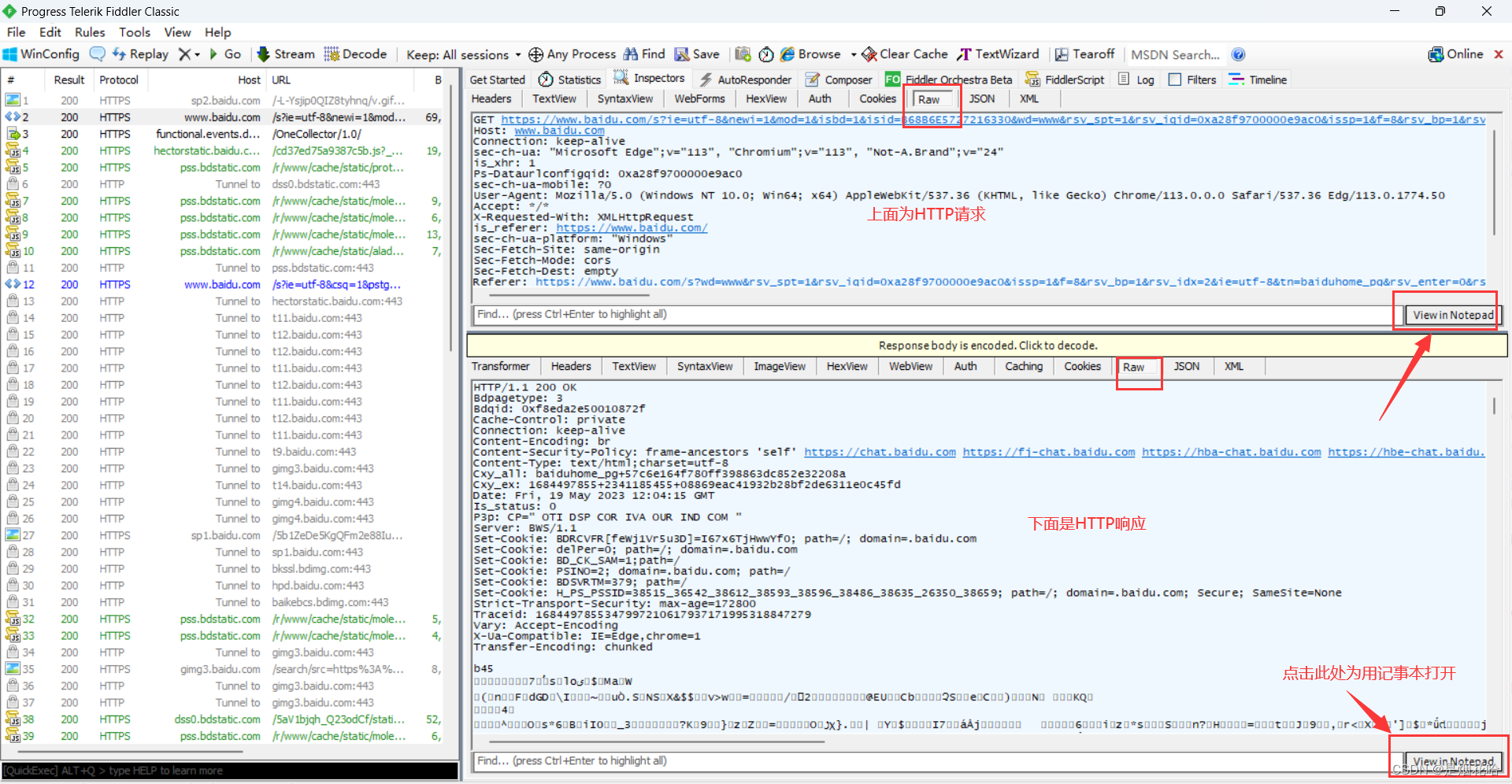Open the Remove sessions dropdown arrow
Screen dimensions: 1512x784
click(198, 54)
